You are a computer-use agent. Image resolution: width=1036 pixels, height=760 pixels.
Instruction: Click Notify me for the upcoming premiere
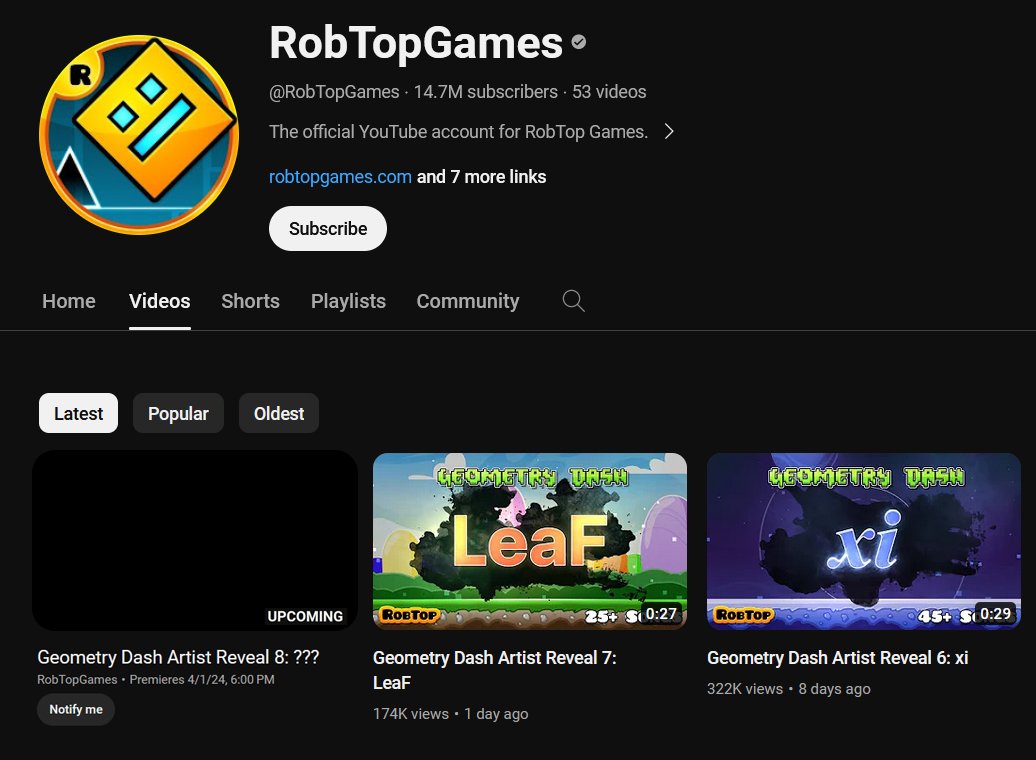click(x=76, y=709)
